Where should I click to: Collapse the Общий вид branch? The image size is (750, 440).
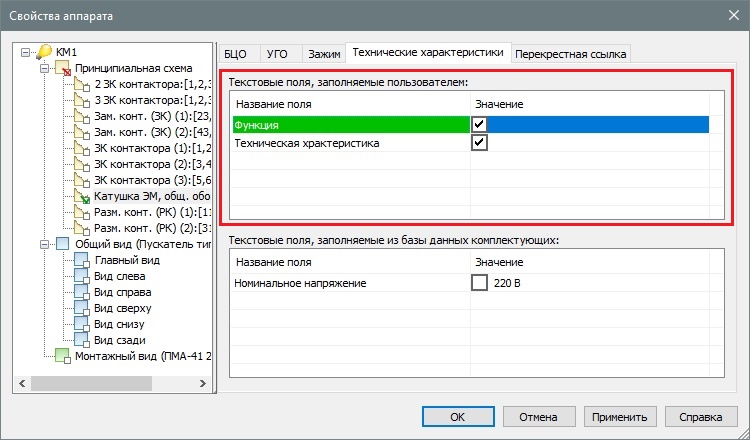pyautogui.click(x=44, y=244)
